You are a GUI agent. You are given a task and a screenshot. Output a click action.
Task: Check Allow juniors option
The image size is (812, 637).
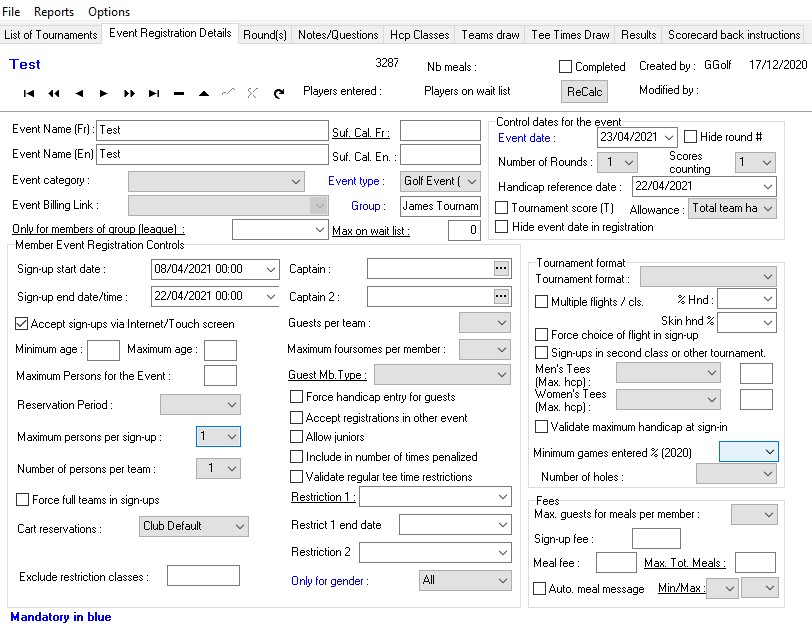tap(296, 437)
